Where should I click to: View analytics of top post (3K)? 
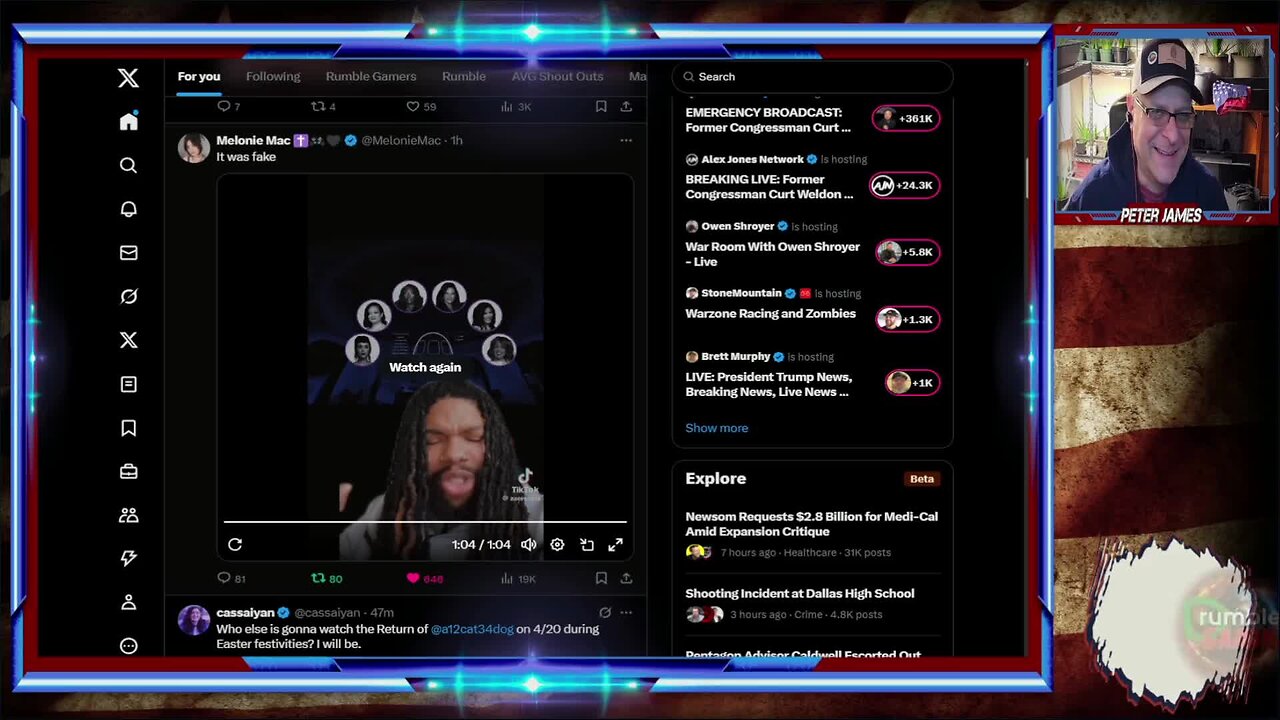pyautogui.click(x=515, y=106)
